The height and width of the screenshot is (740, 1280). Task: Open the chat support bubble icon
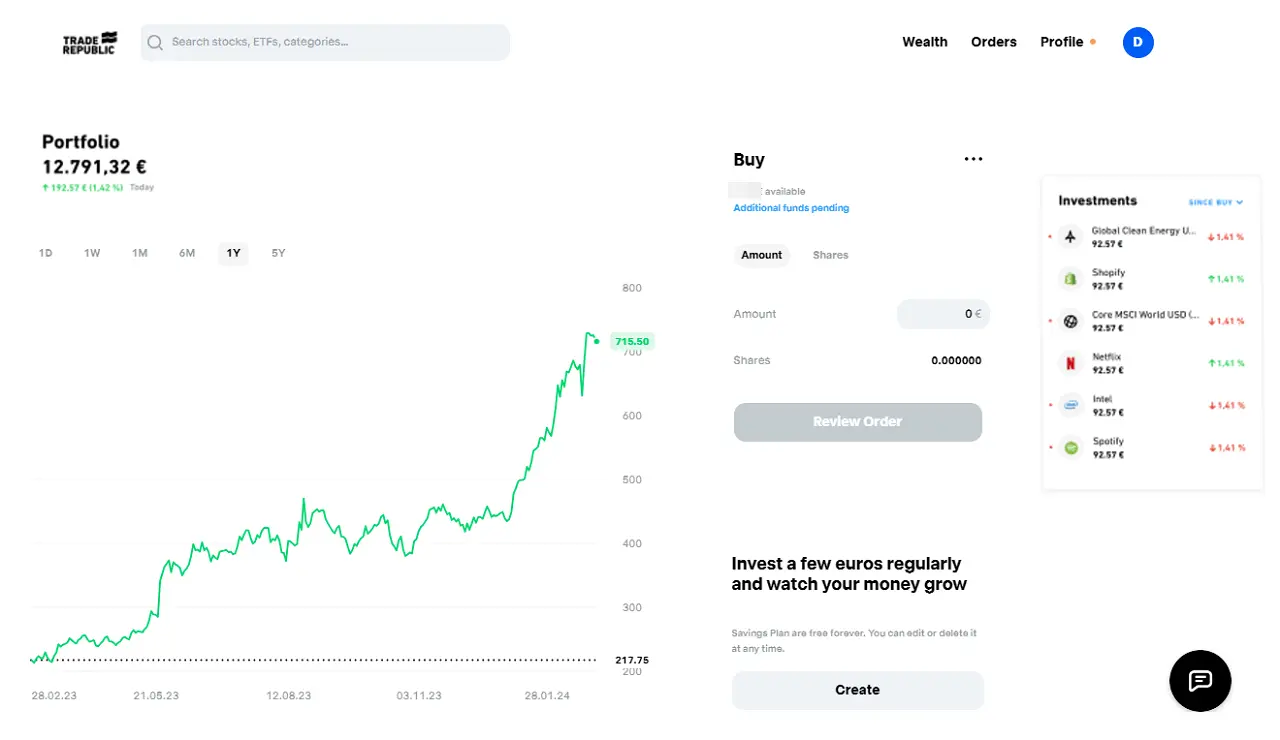[x=1200, y=681]
